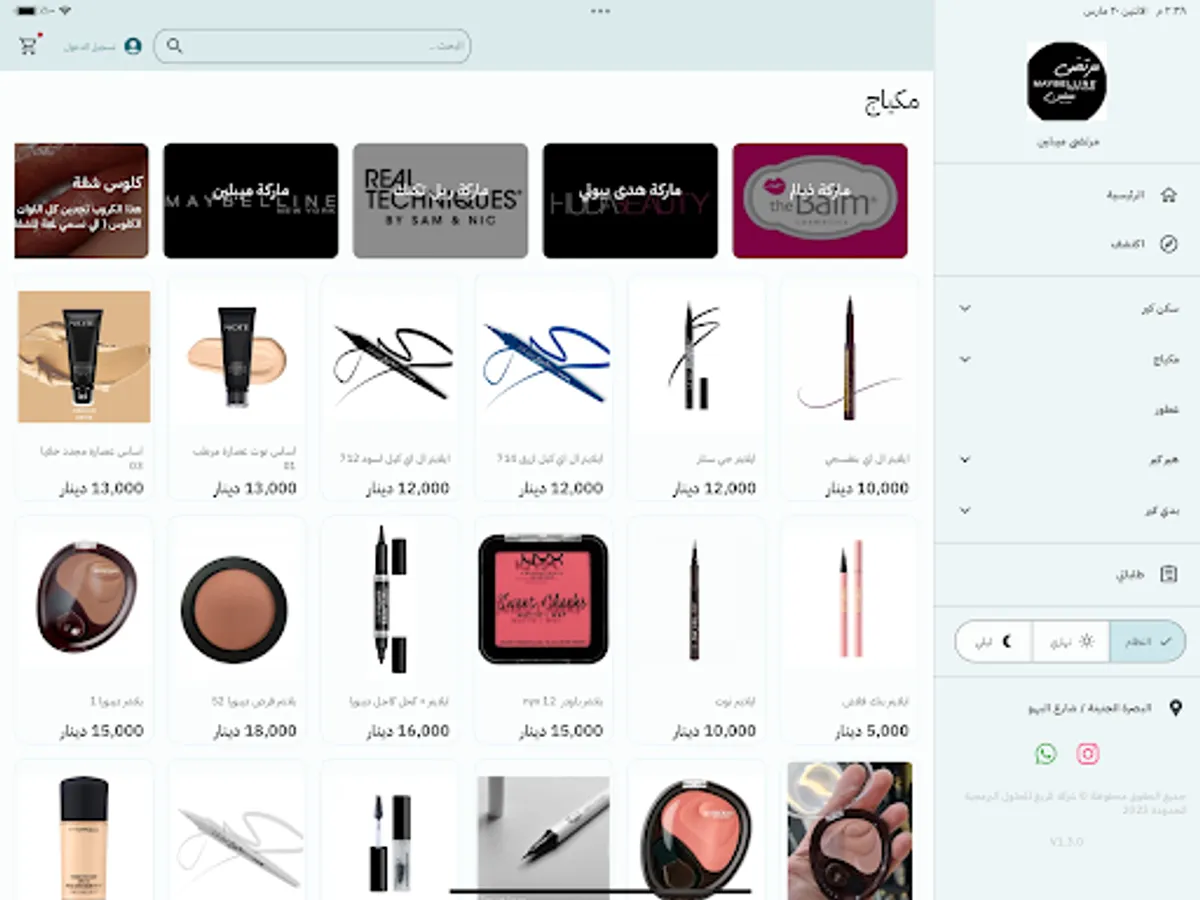Screen dimensions: 1200x900
Task: Click the location pin icon
Action: [x=1175, y=708]
